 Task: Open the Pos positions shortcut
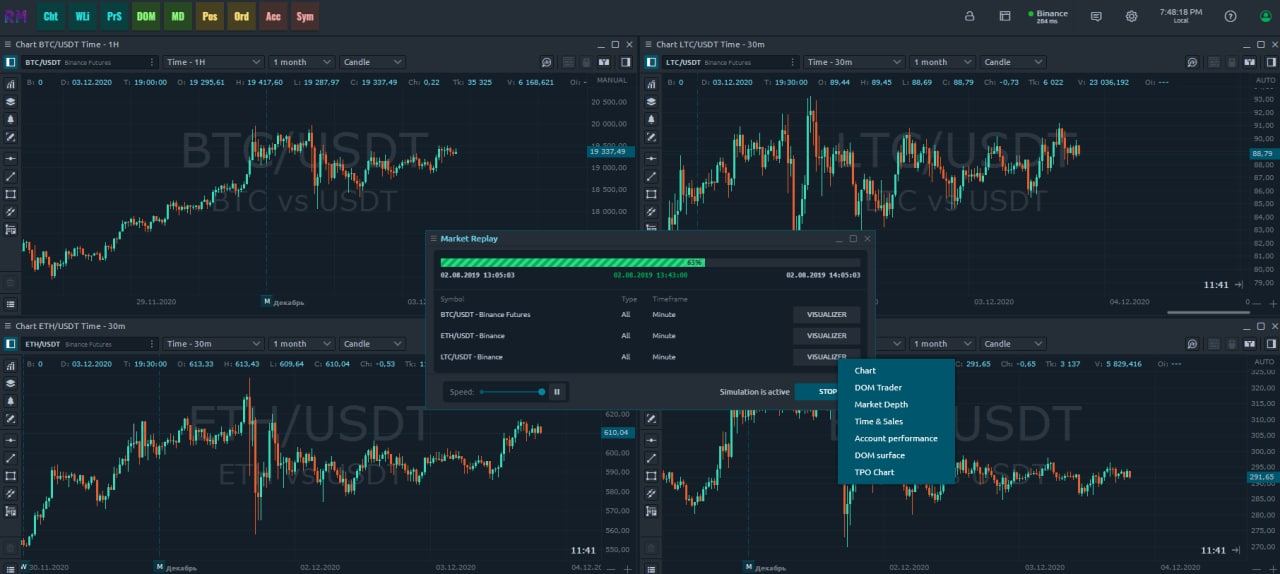pos(209,16)
